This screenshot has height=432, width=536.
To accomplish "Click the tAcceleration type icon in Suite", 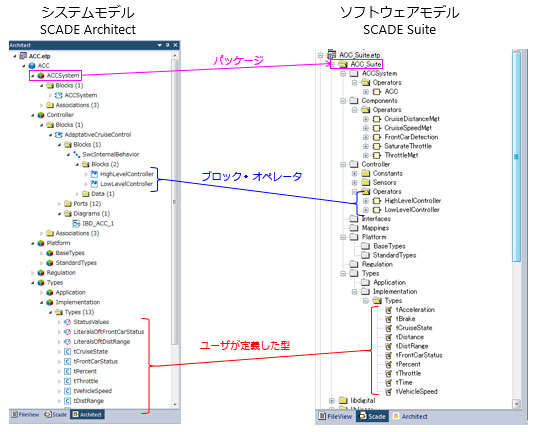I will (x=388, y=310).
